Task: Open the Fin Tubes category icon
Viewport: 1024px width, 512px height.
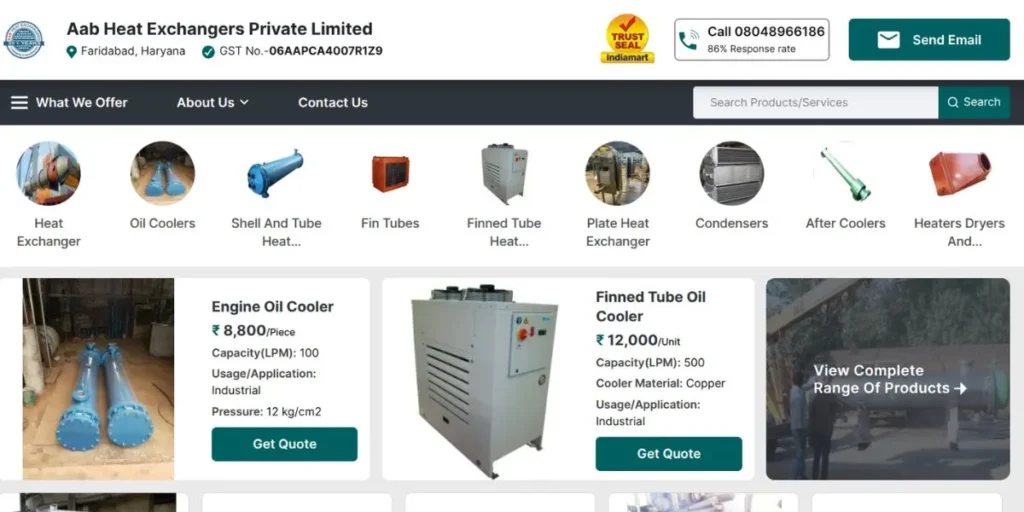Action: [x=390, y=173]
